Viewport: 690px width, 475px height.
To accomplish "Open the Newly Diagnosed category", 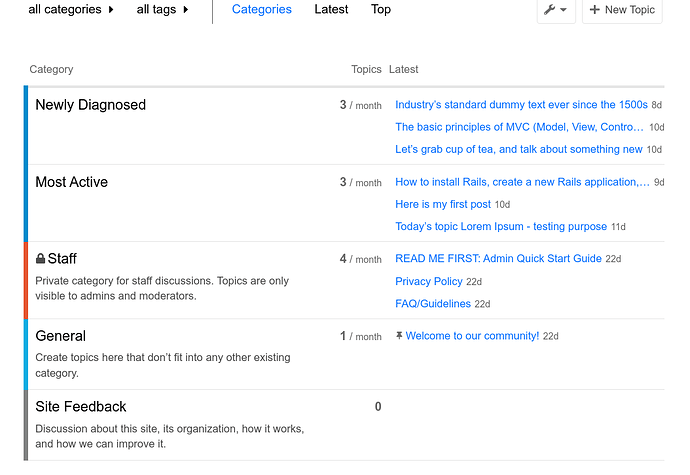I will click(x=90, y=105).
